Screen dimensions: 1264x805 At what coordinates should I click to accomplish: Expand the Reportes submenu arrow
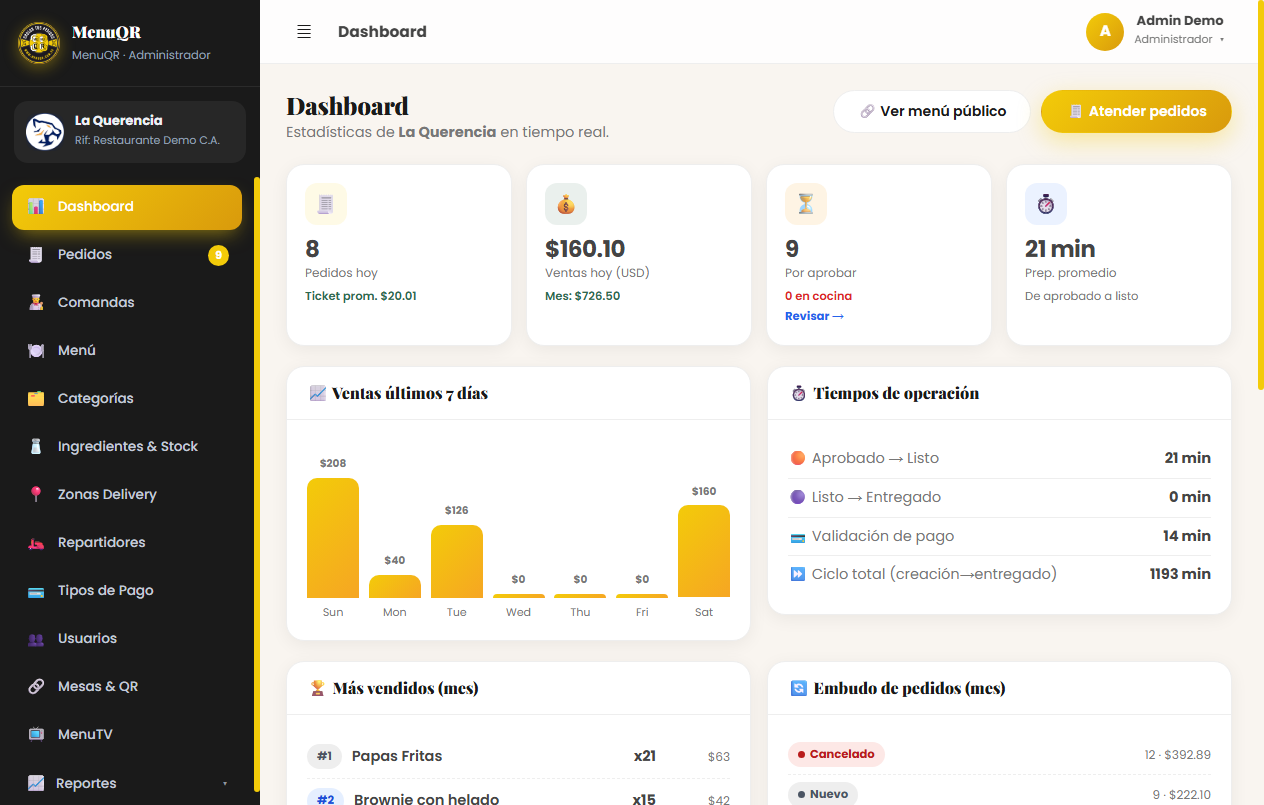click(225, 783)
